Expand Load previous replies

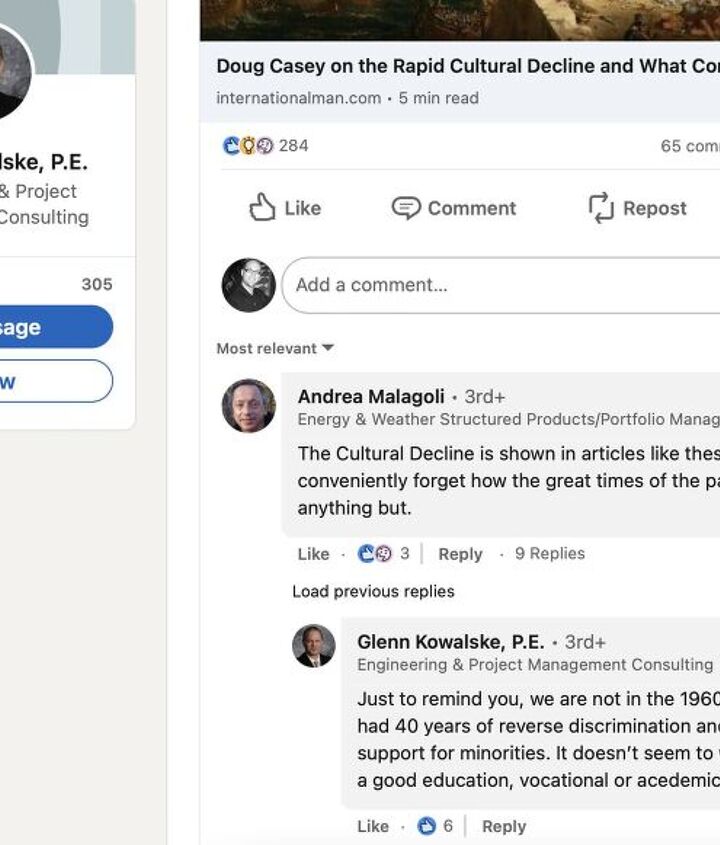point(373,591)
